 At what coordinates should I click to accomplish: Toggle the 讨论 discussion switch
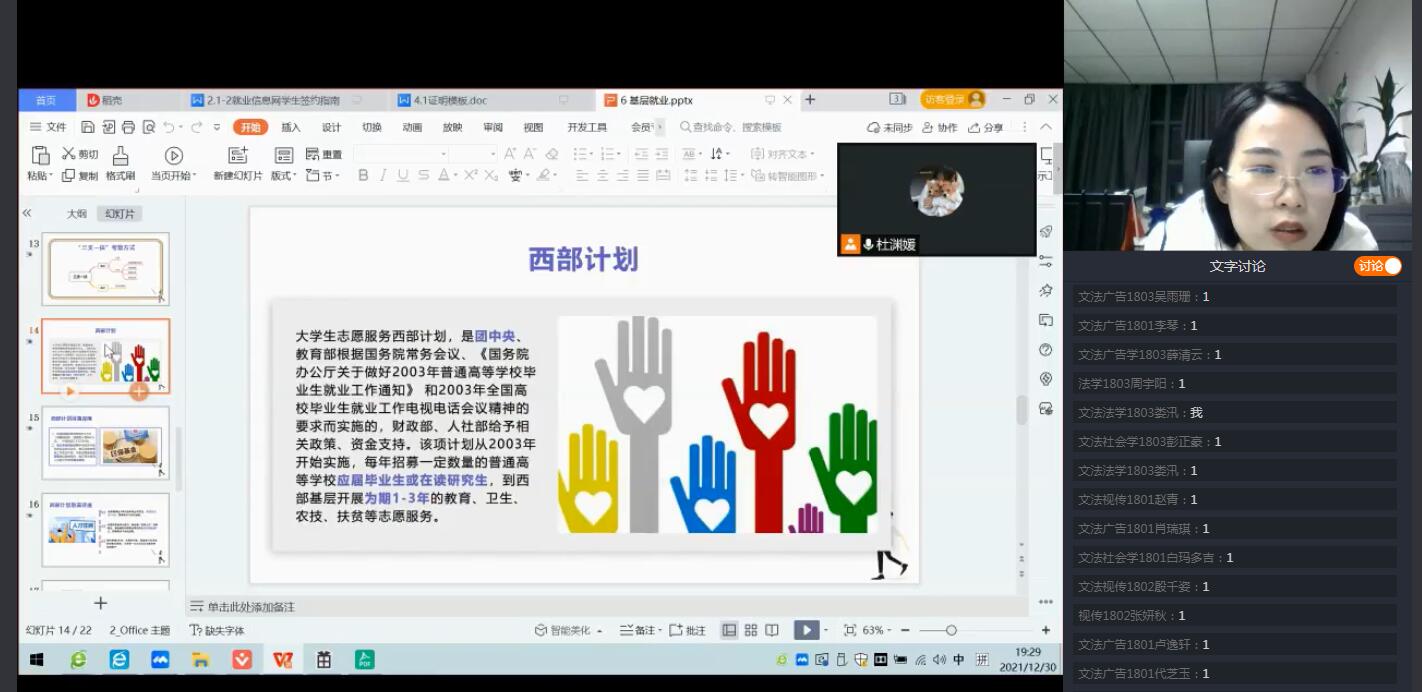(x=1378, y=266)
